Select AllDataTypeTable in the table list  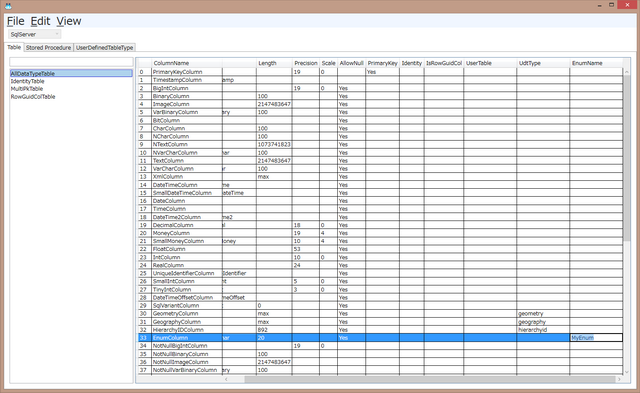click(x=71, y=73)
